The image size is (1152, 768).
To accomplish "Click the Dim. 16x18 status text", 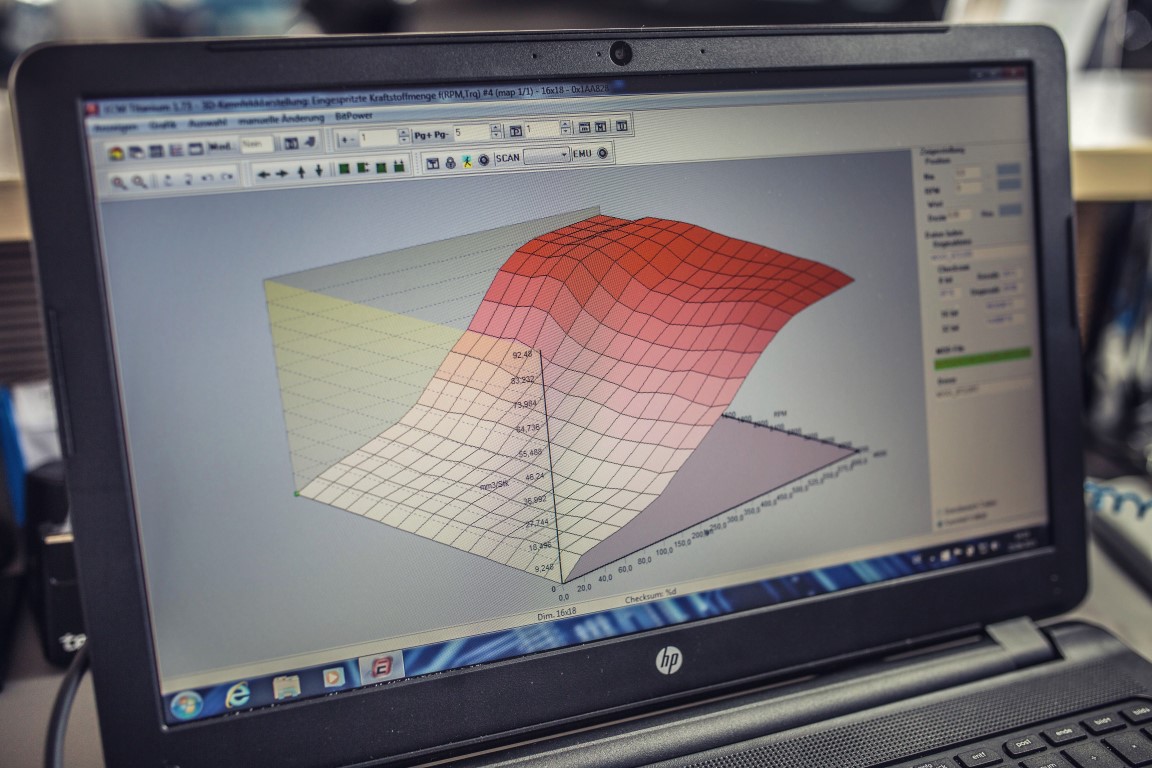I will click(x=557, y=614).
